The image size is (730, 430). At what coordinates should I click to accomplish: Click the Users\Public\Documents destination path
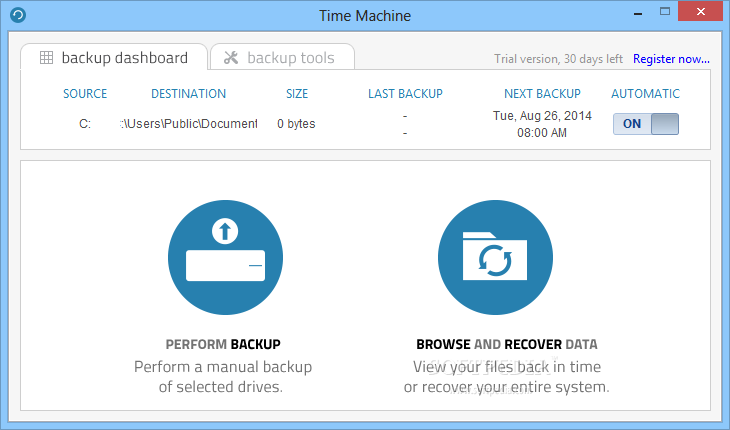[189, 124]
